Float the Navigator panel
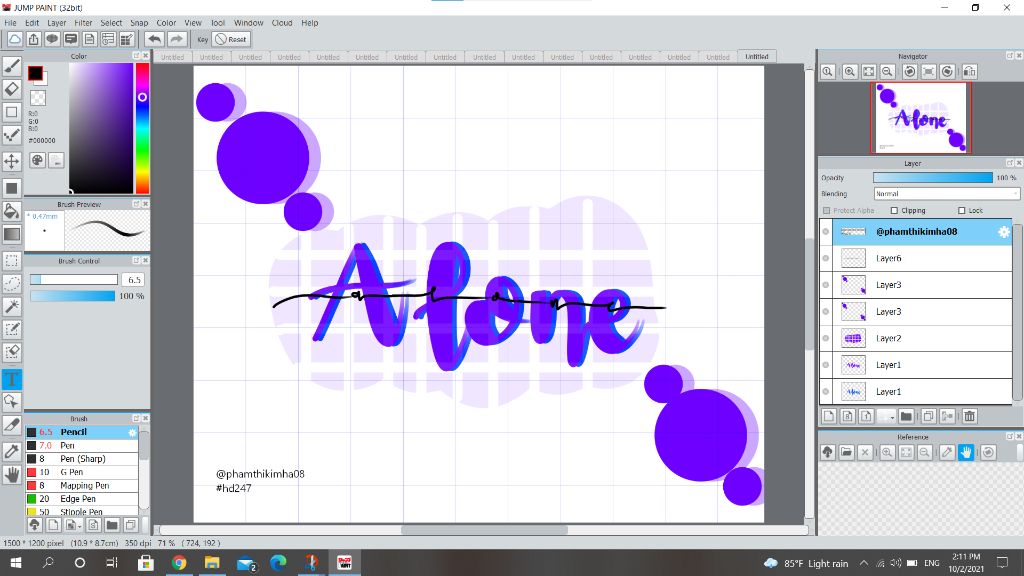 click(1010, 56)
